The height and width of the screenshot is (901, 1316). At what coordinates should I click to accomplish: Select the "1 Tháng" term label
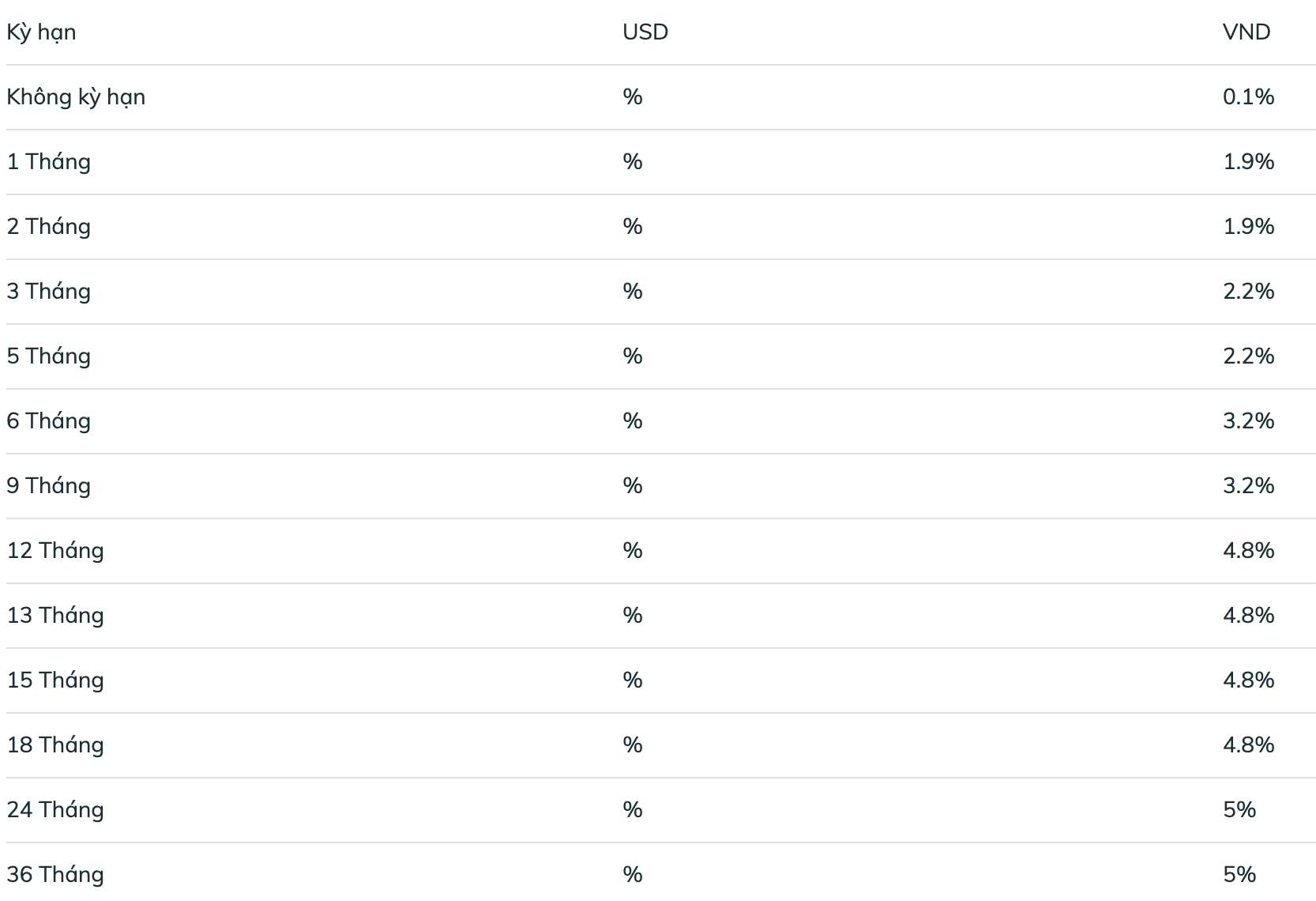48,162
